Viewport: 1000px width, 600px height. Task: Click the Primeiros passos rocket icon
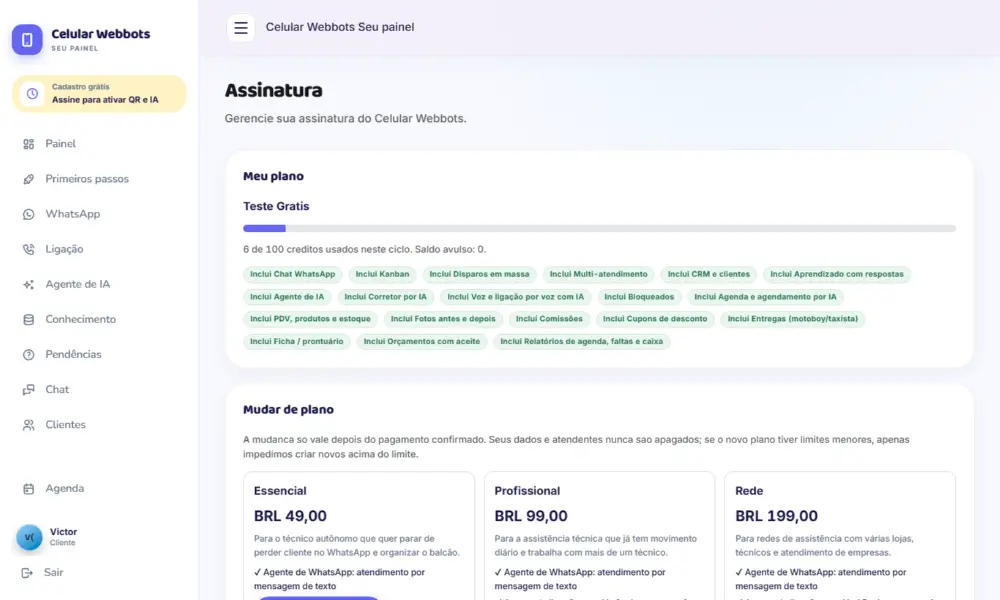(29, 179)
